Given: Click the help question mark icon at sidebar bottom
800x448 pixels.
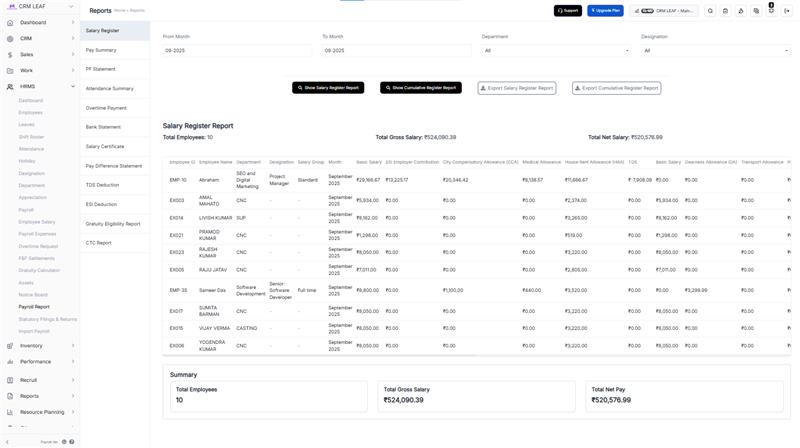Looking at the screenshot, I should pos(72,442).
